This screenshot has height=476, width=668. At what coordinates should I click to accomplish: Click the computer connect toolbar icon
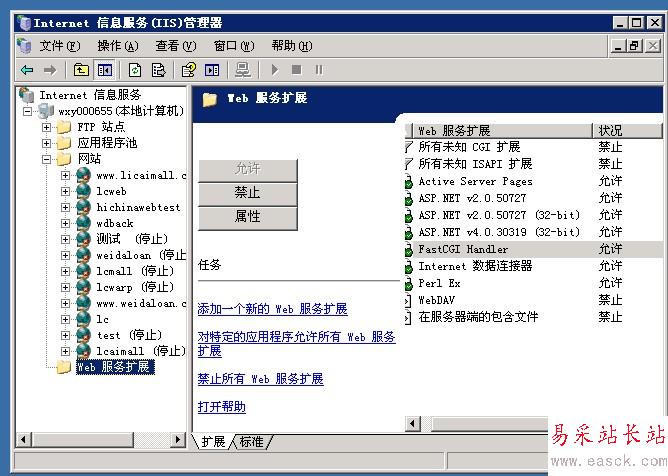tap(243, 70)
